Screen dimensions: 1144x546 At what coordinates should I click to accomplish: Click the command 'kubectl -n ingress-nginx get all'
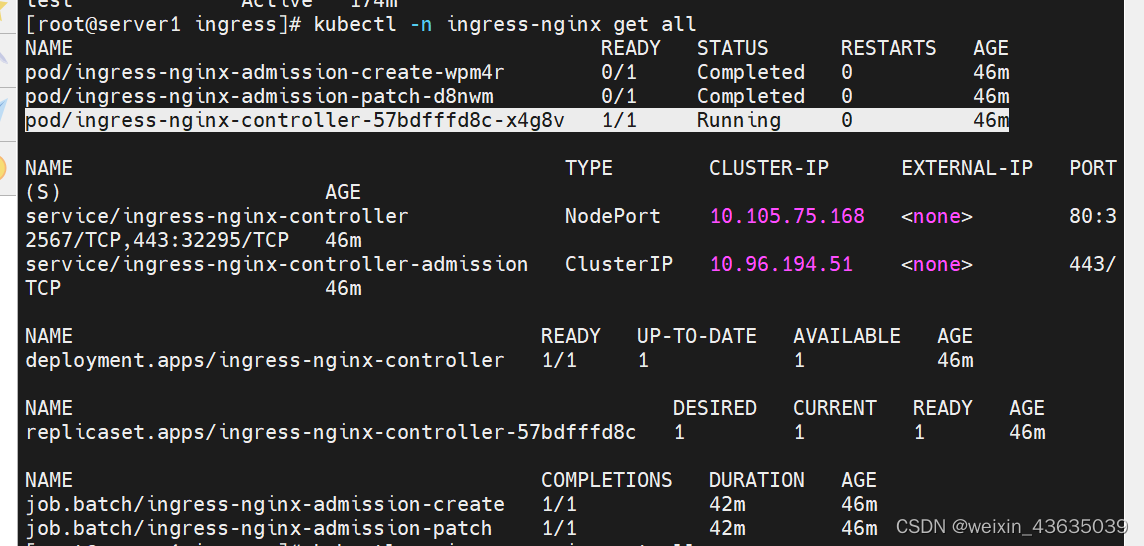[504, 25]
